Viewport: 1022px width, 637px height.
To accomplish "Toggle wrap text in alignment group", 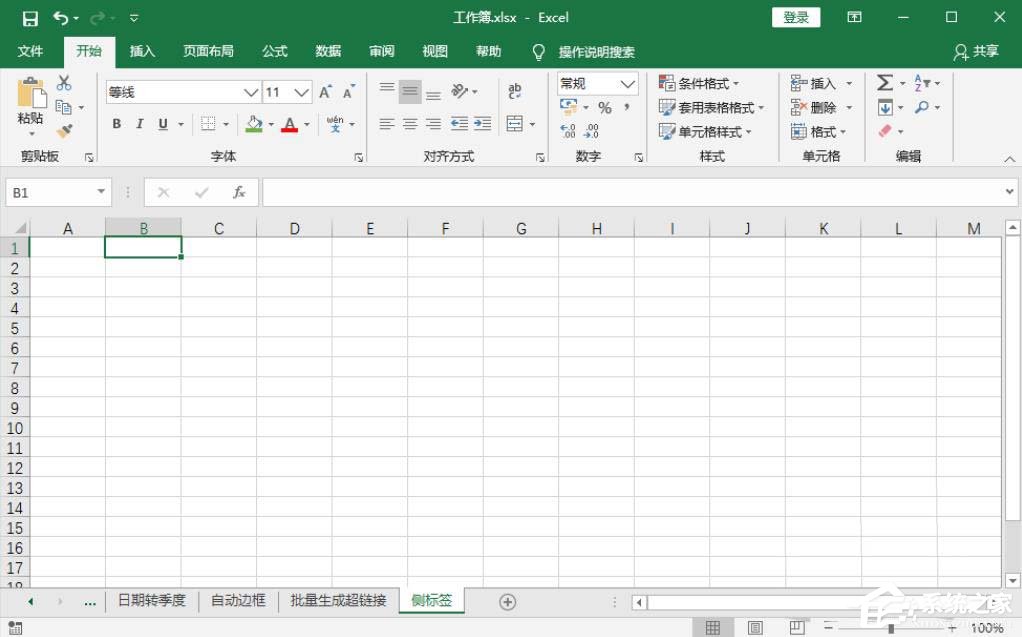I will click(516, 91).
